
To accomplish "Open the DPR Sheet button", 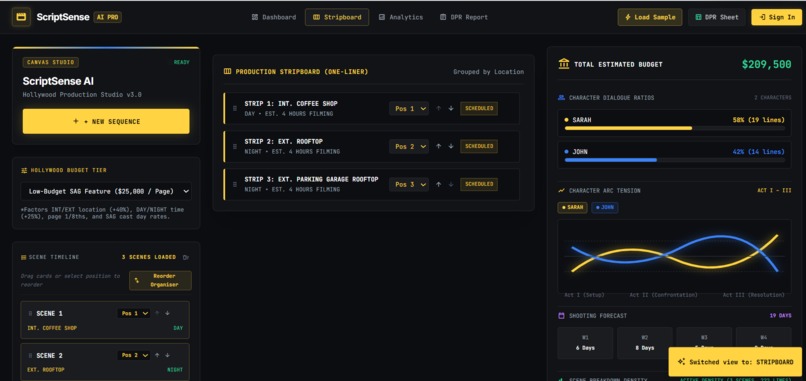I will tap(717, 17).
